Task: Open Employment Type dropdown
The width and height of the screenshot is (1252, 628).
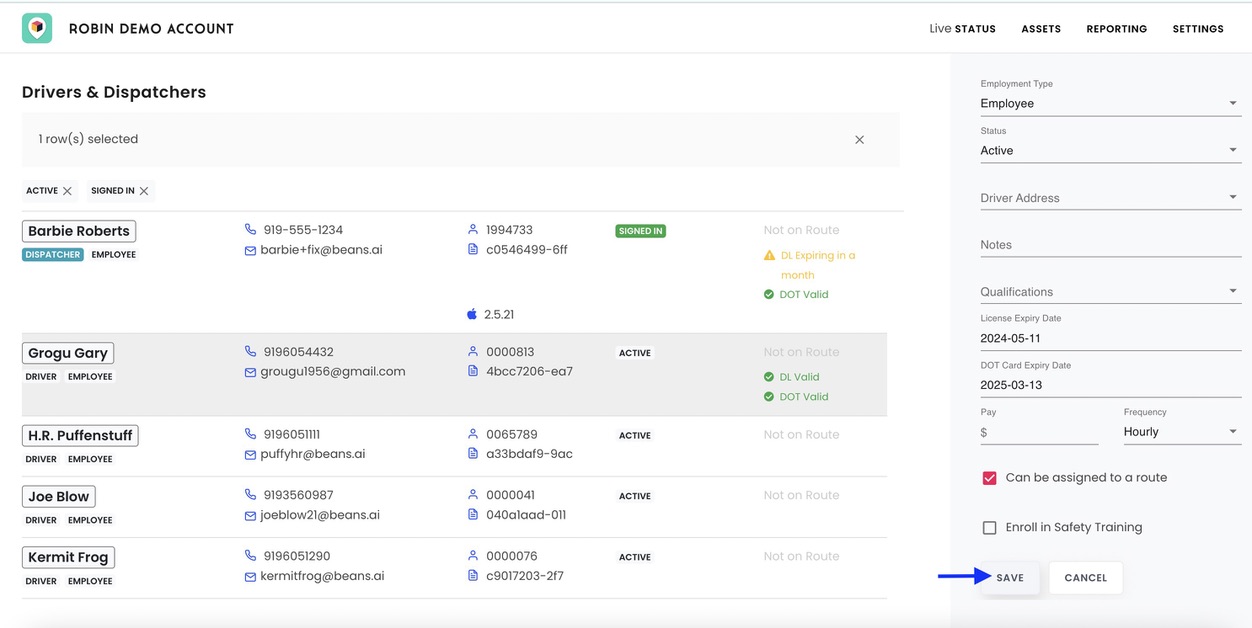Action: coord(1110,103)
